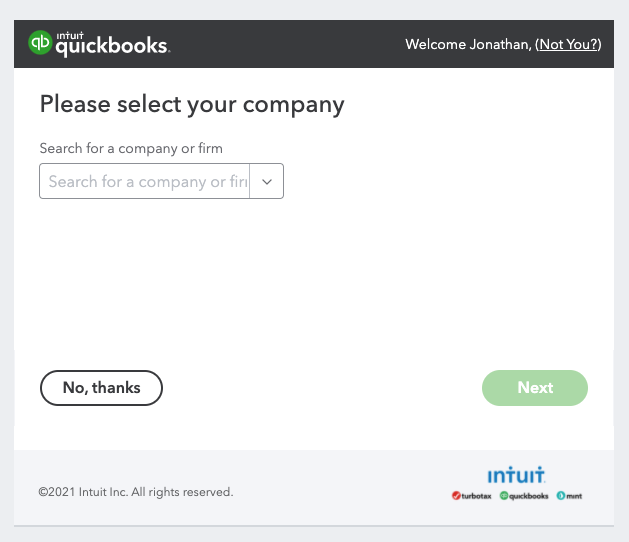Click the "Welcome Jonathan" greeting text

pos(468,44)
